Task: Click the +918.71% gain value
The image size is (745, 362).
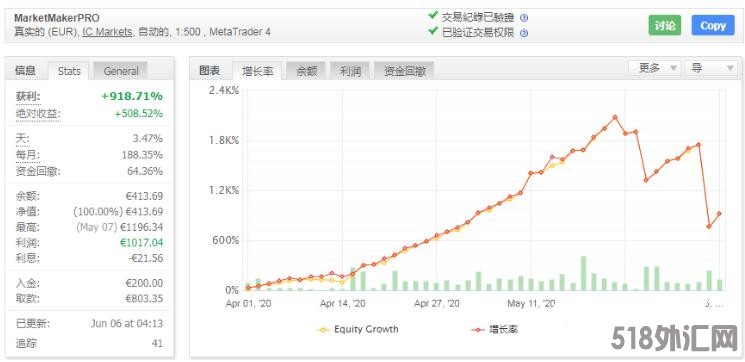Action: (132, 96)
